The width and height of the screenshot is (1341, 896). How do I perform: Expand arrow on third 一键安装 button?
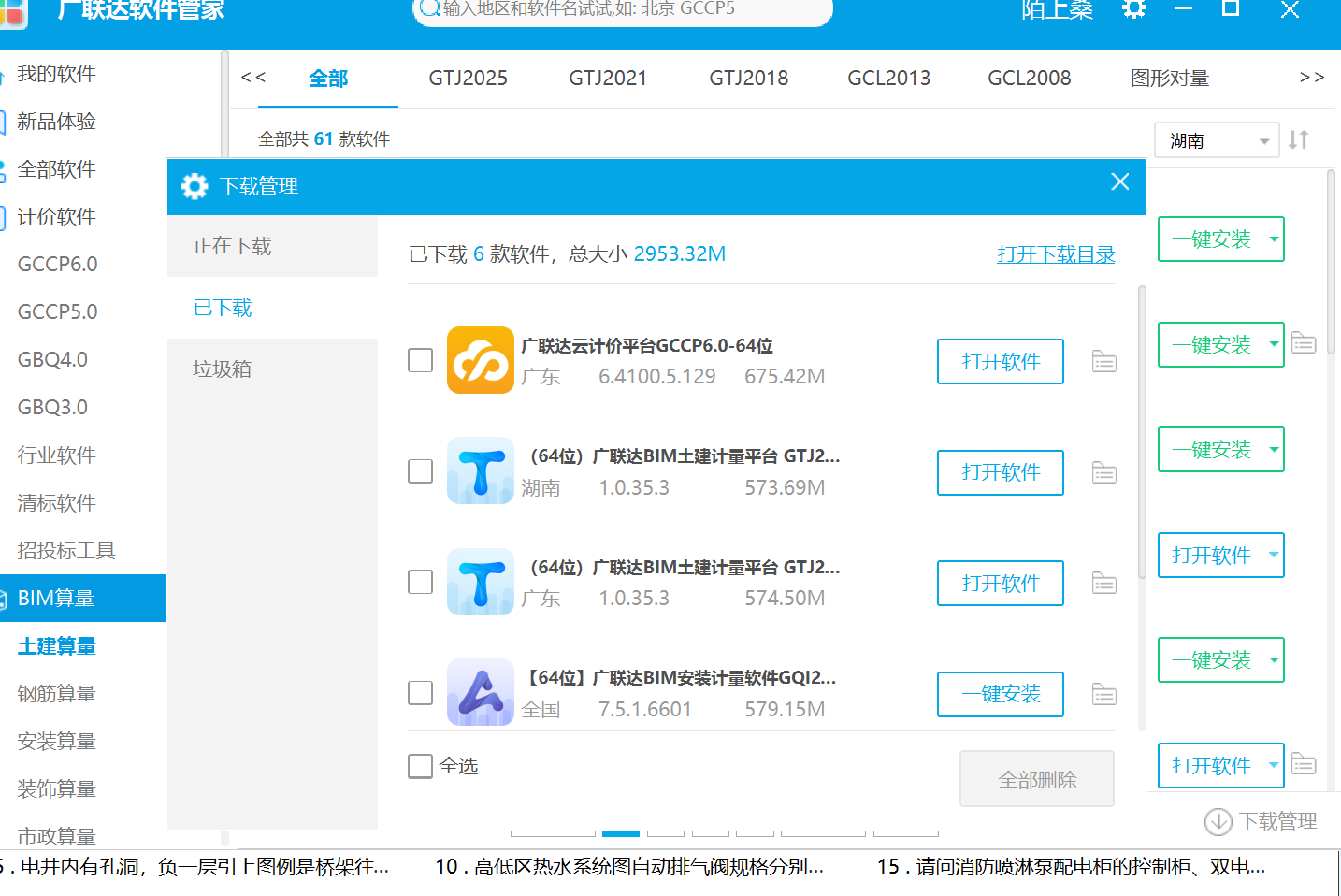pyautogui.click(x=1274, y=449)
